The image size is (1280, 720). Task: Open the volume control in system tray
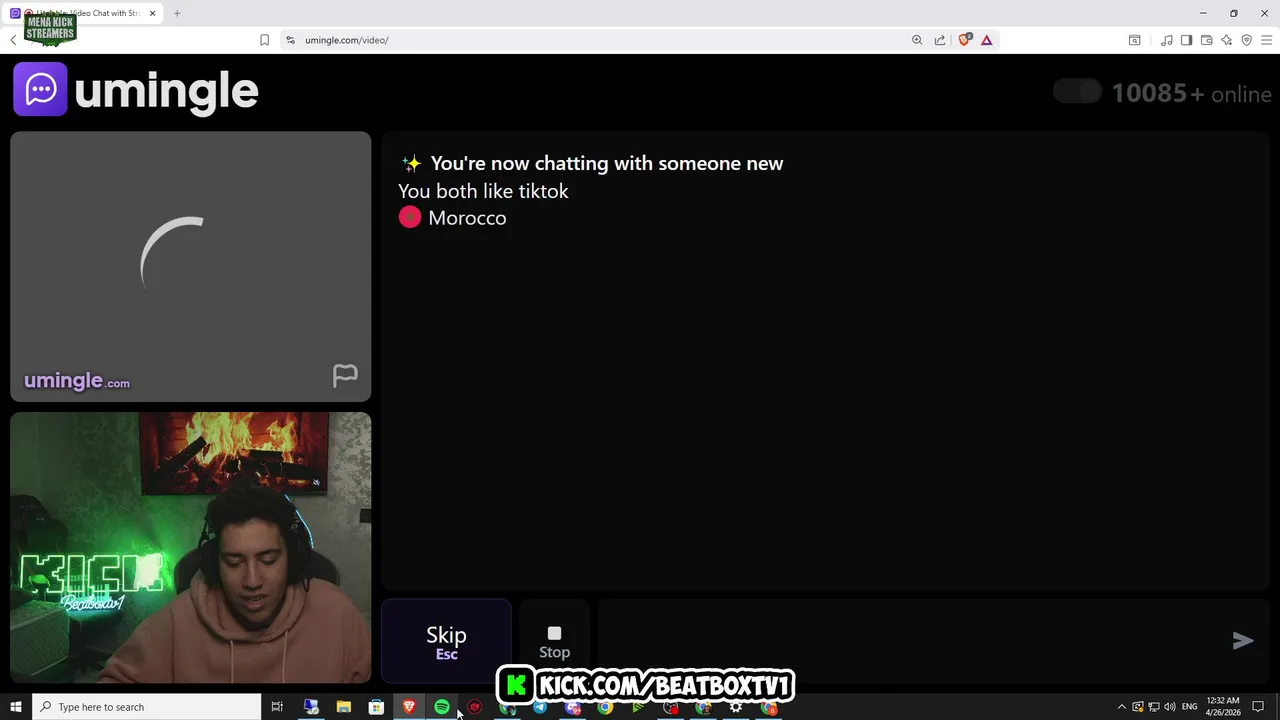tap(1170, 707)
